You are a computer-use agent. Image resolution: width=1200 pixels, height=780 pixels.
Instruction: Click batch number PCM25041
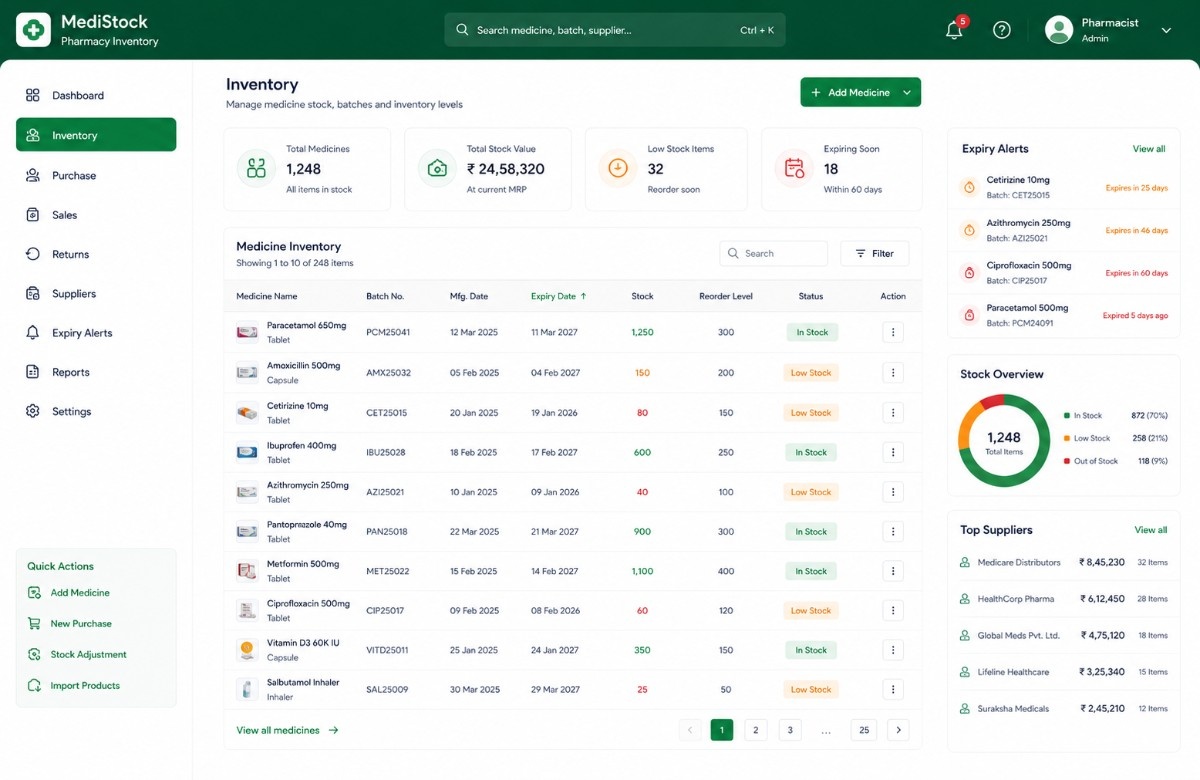coord(388,332)
